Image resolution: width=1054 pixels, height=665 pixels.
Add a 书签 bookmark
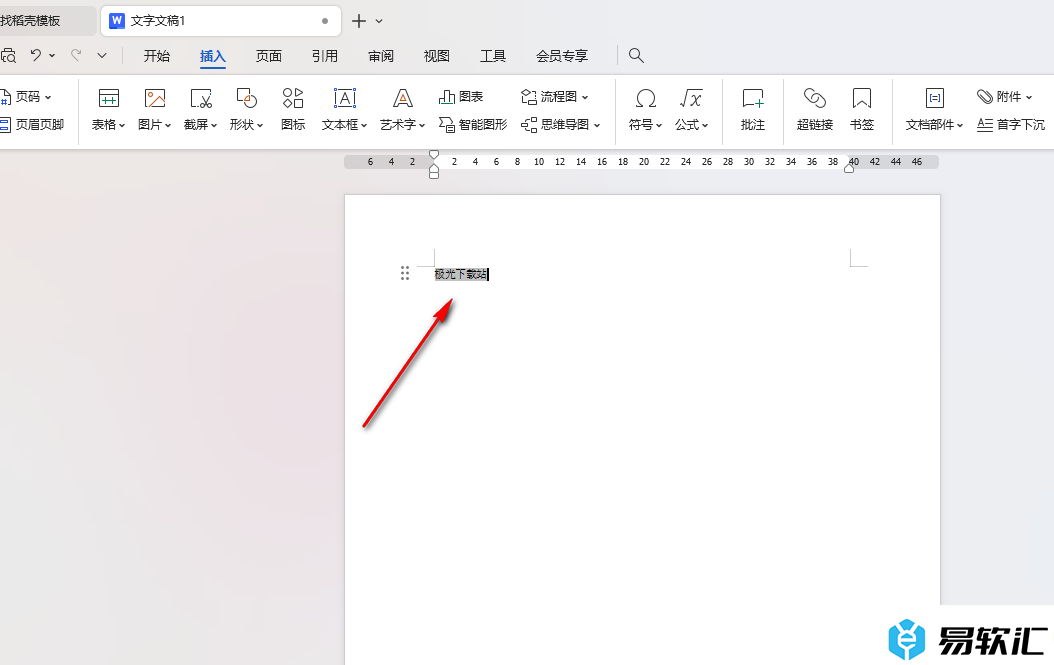tap(862, 110)
